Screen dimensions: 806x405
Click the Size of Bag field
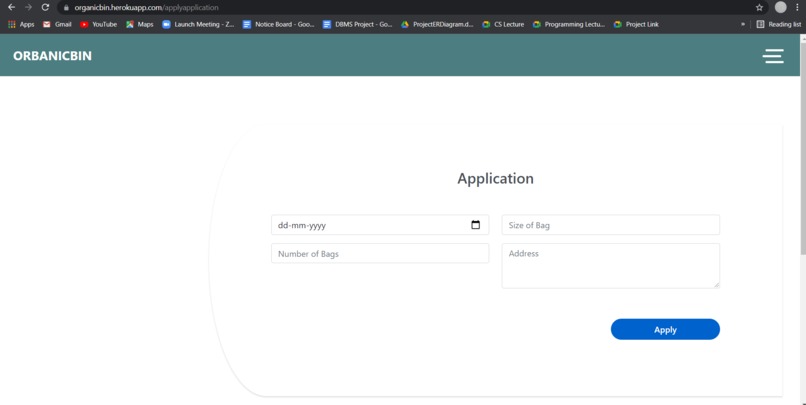[x=611, y=225]
